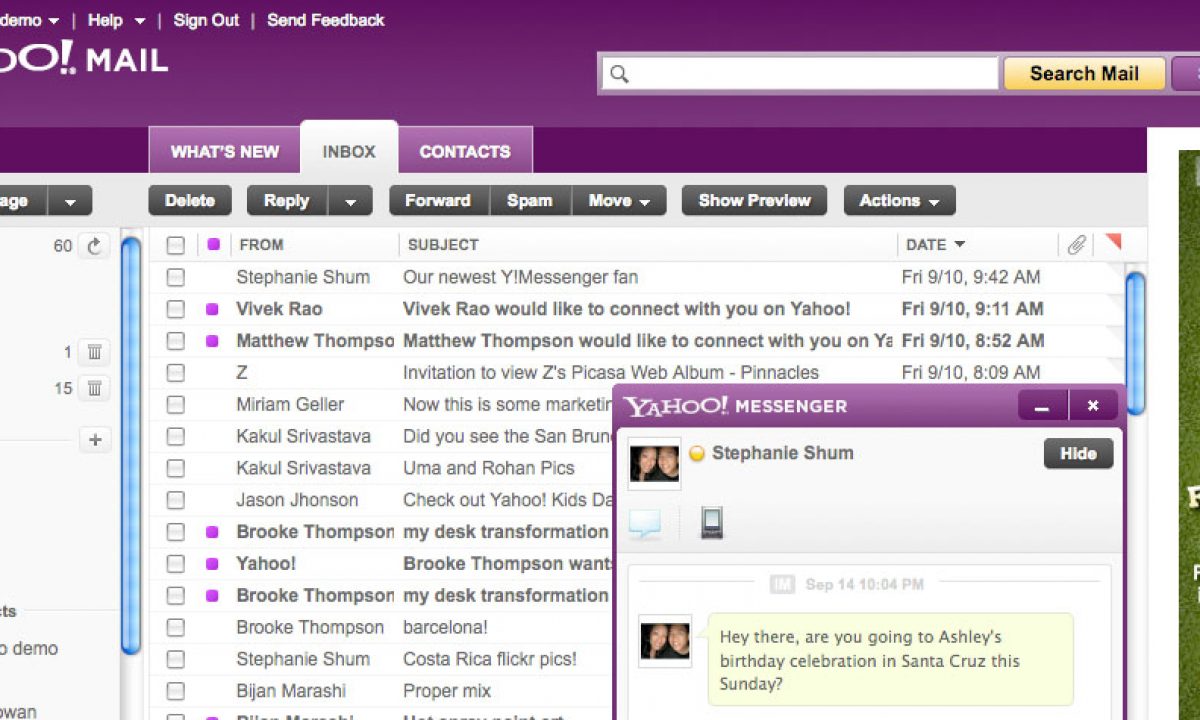
Task: Click Hide button in Messenger
Action: tap(1078, 453)
